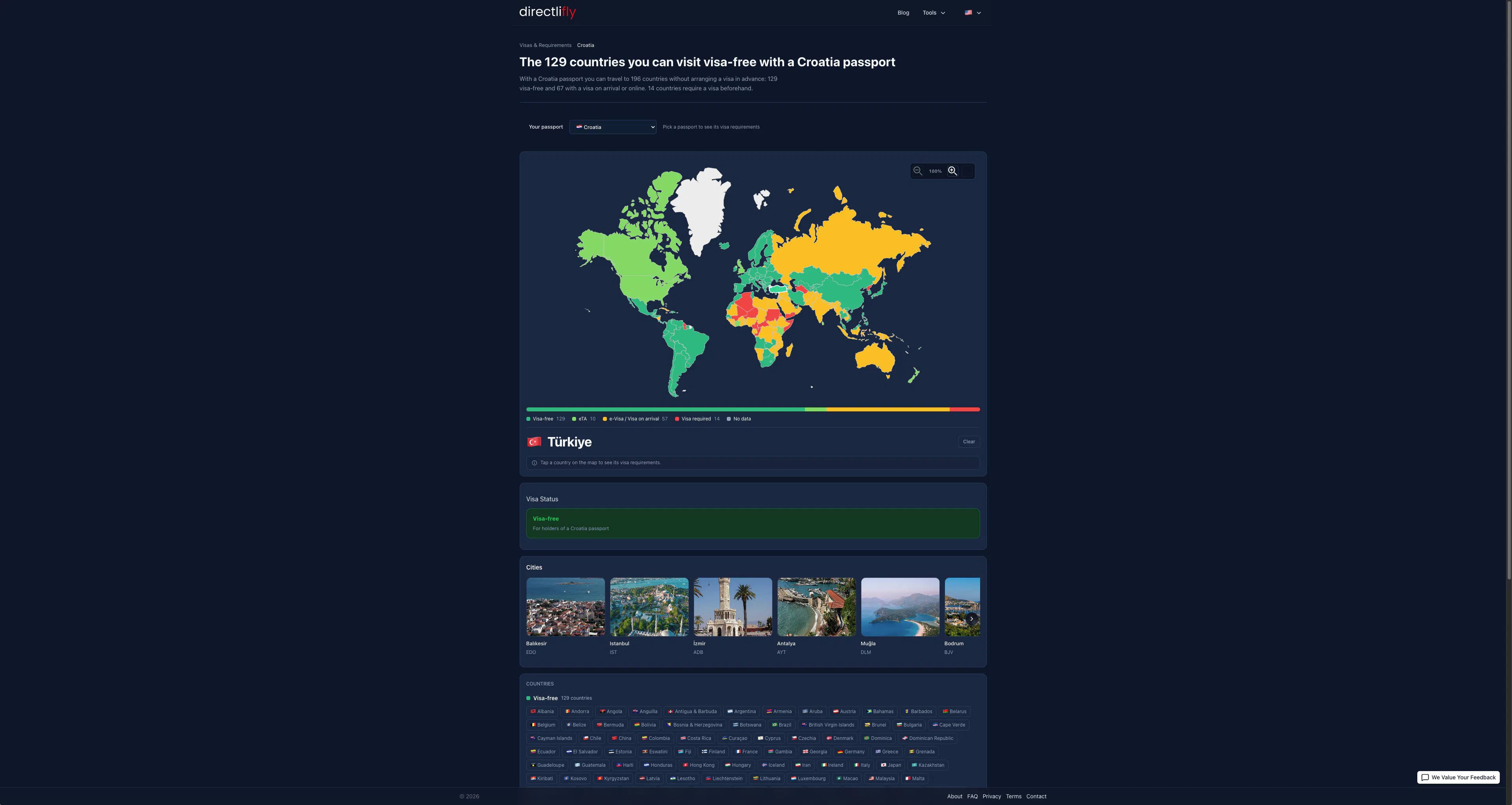Open the Privacy footer link
Image resolution: width=1512 pixels, height=805 pixels.
tap(992, 796)
